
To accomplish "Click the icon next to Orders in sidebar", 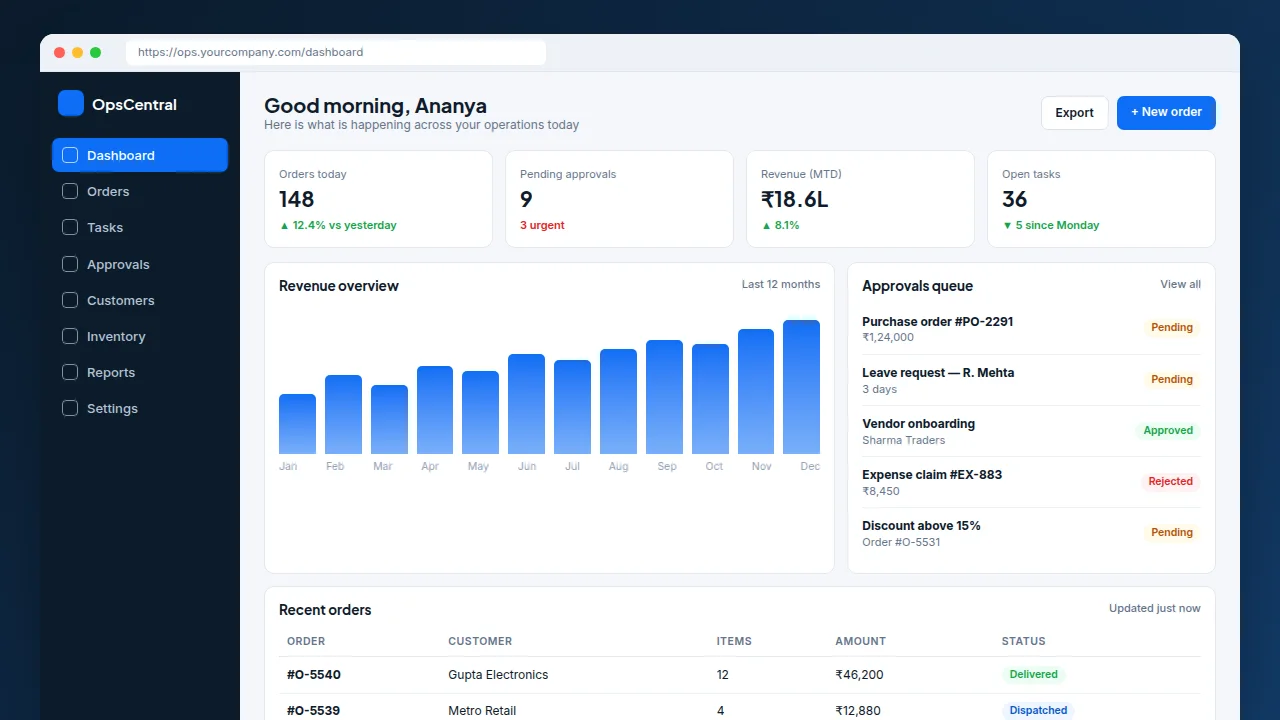I will (70, 191).
